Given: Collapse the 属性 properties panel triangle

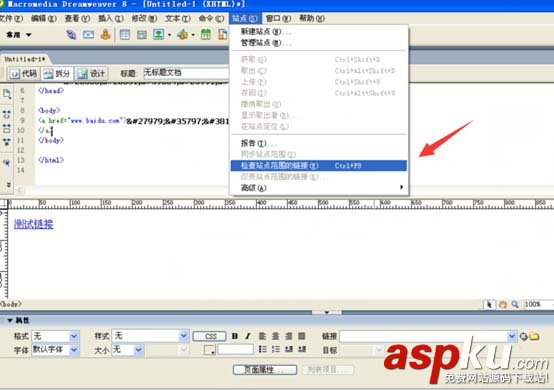Looking at the screenshot, I should point(10,320).
